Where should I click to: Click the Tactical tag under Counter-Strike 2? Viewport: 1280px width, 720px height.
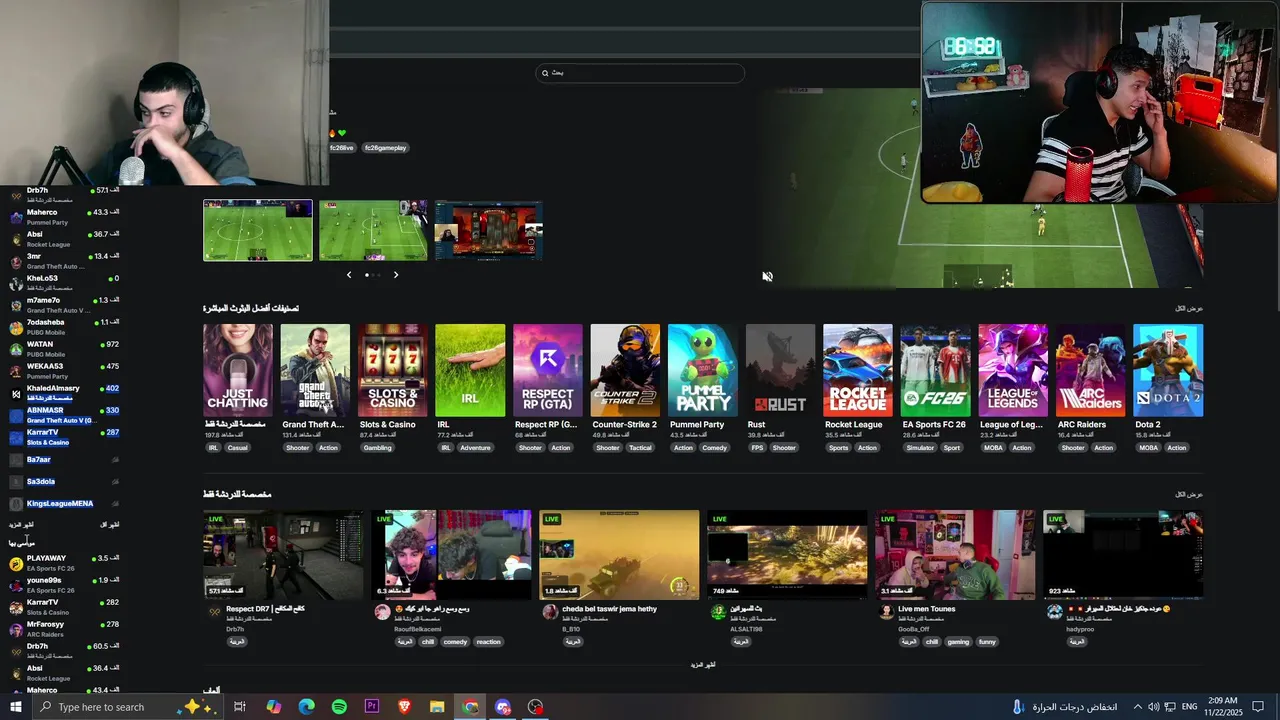[x=640, y=448]
